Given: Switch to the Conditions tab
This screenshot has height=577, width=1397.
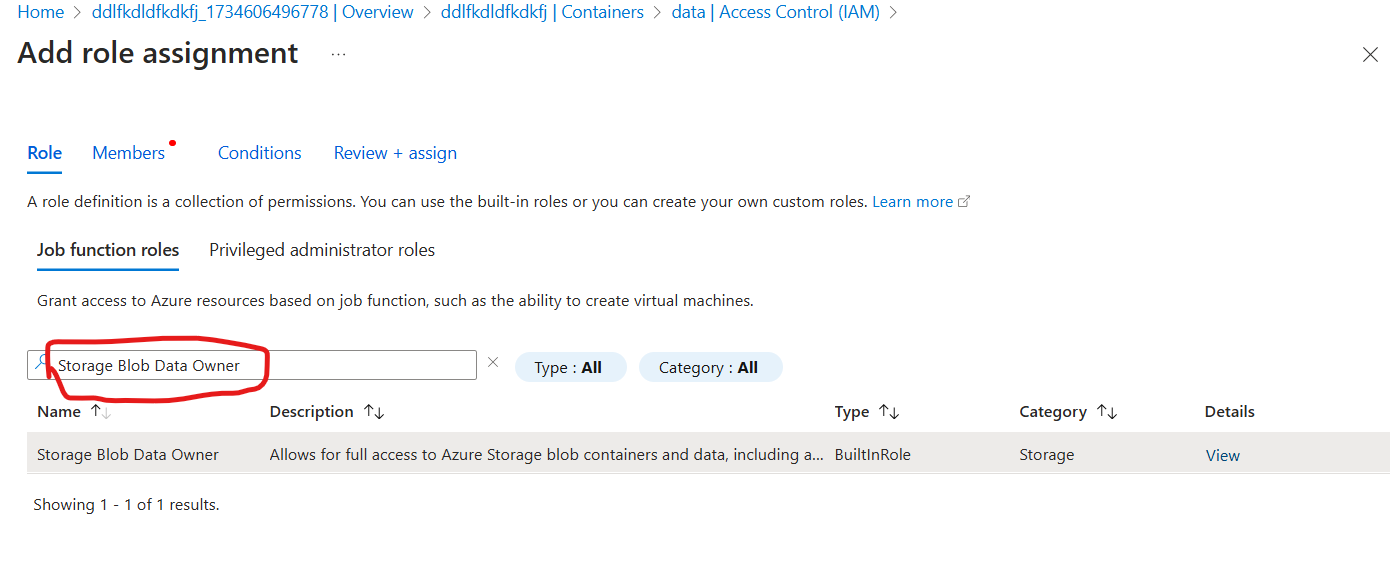Looking at the screenshot, I should click(259, 153).
